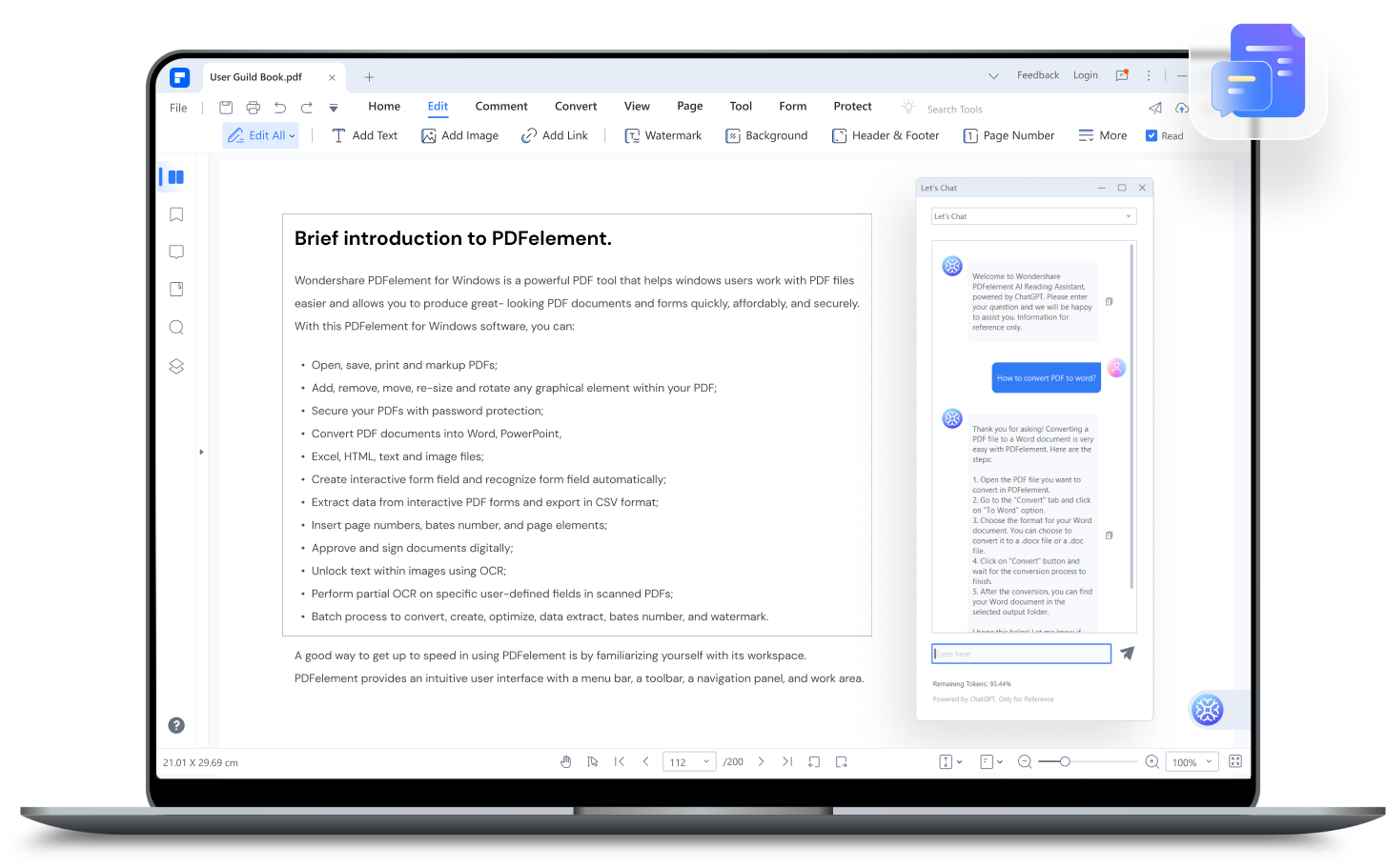Click the zoom in magnifier
Image resolution: width=1386 pixels, height=868 pixels.
point(1152,761)
